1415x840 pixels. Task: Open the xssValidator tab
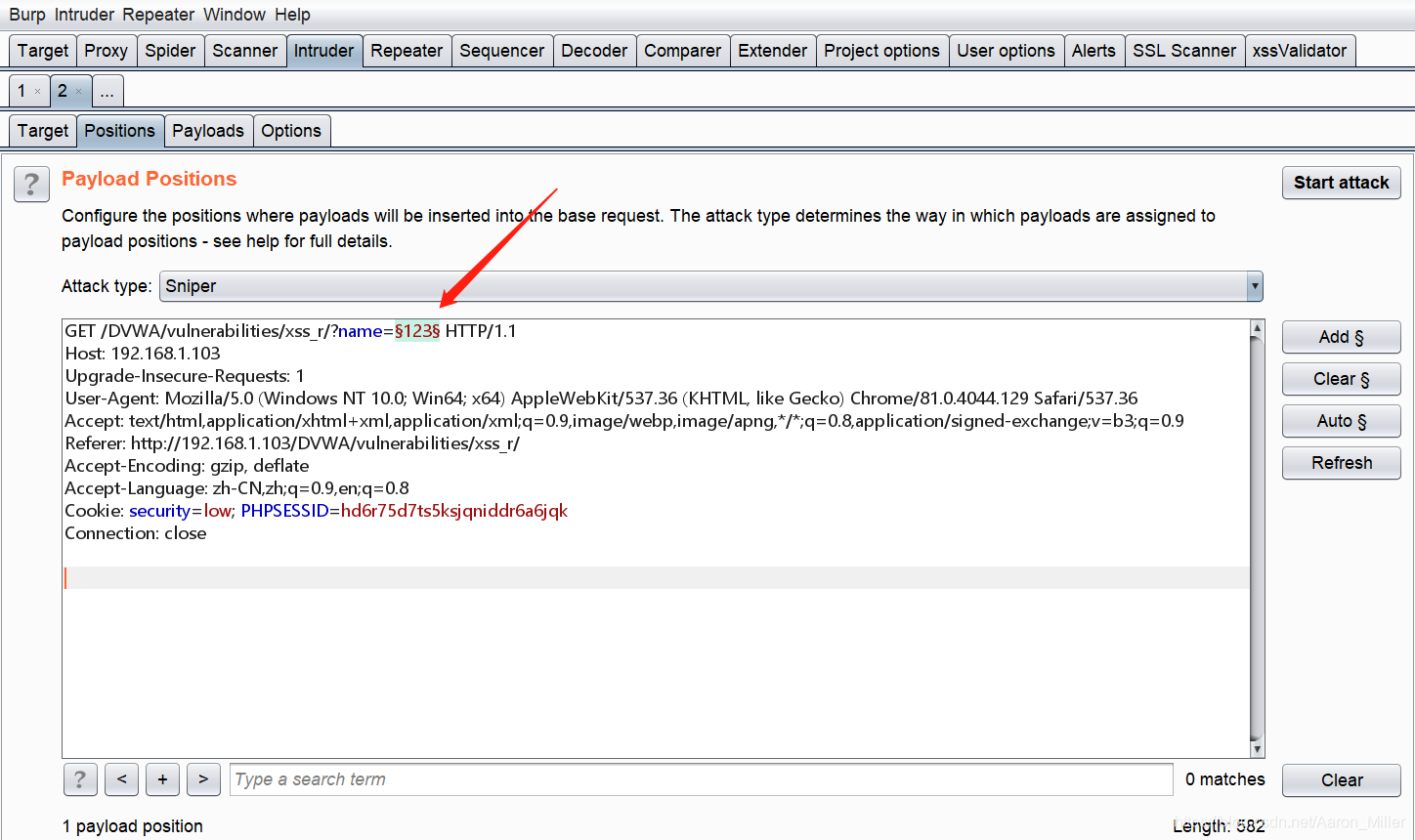tap(1300, 51)
